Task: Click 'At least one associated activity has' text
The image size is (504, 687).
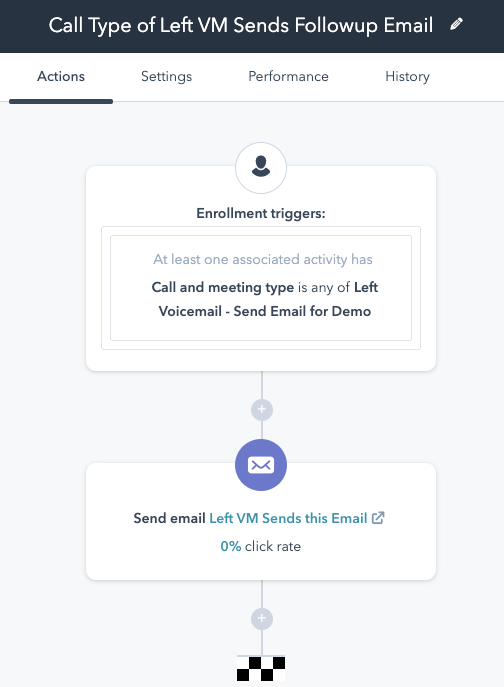Action: click(x=263, y=259)
